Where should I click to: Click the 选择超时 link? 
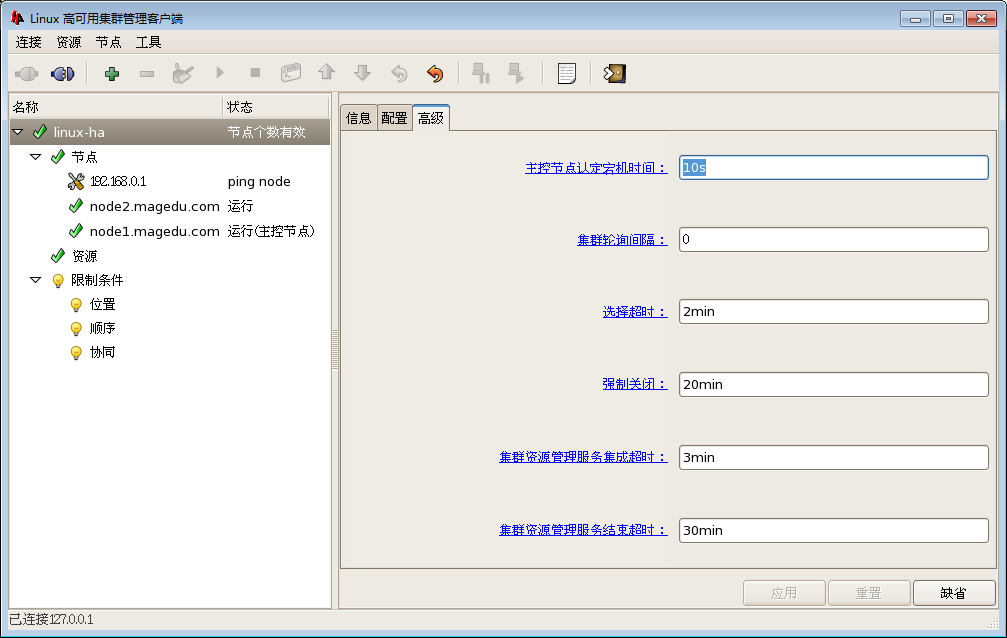pos(635,312)
